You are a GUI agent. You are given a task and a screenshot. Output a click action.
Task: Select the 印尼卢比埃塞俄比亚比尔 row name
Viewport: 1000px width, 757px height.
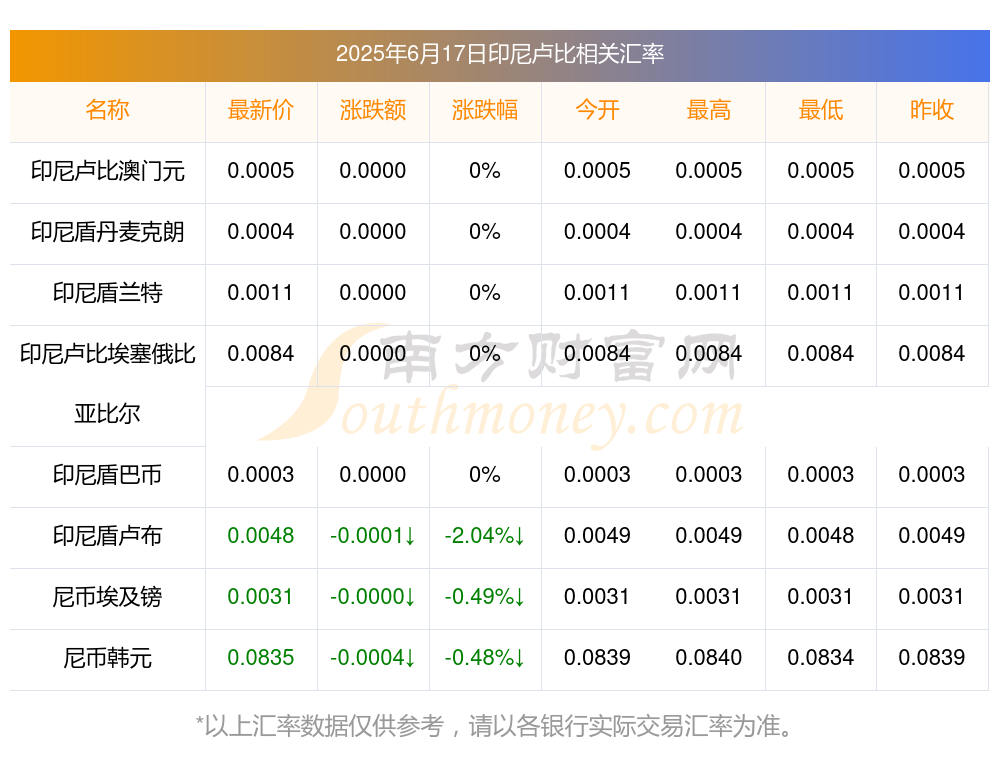(107, 384)
